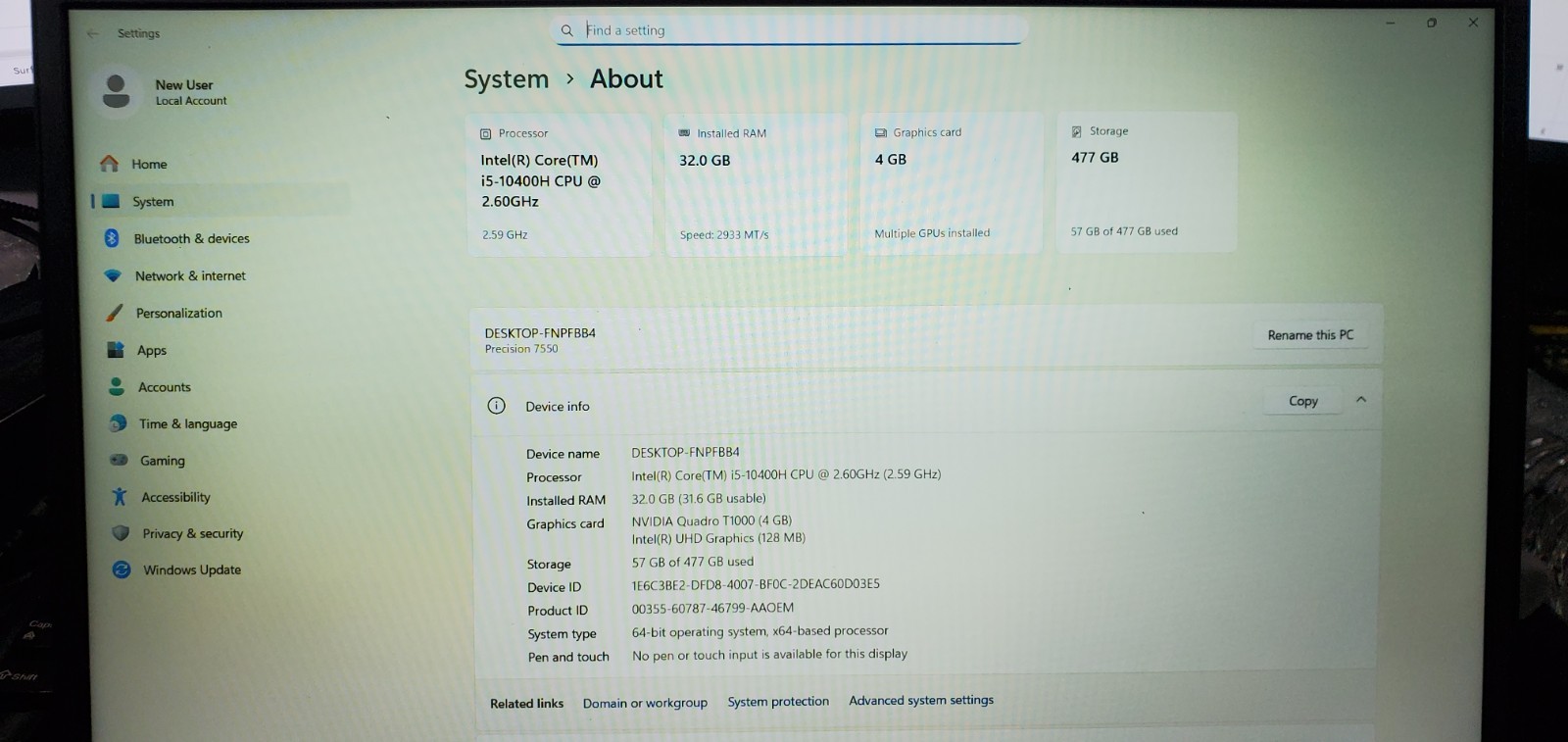The image size is (1568, 742).
Task: Click the Network & internet wifi icon
Action: 113,275
